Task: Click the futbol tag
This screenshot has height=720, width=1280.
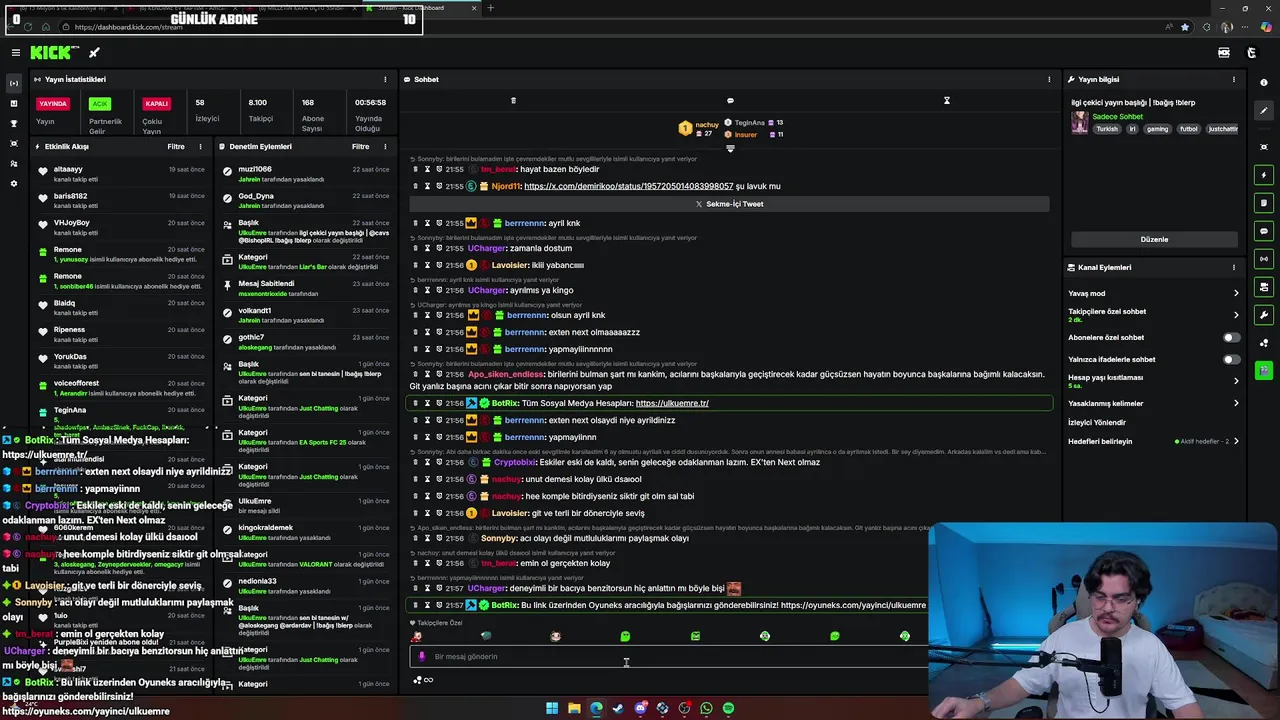Action: click(x=1188, y=129)
